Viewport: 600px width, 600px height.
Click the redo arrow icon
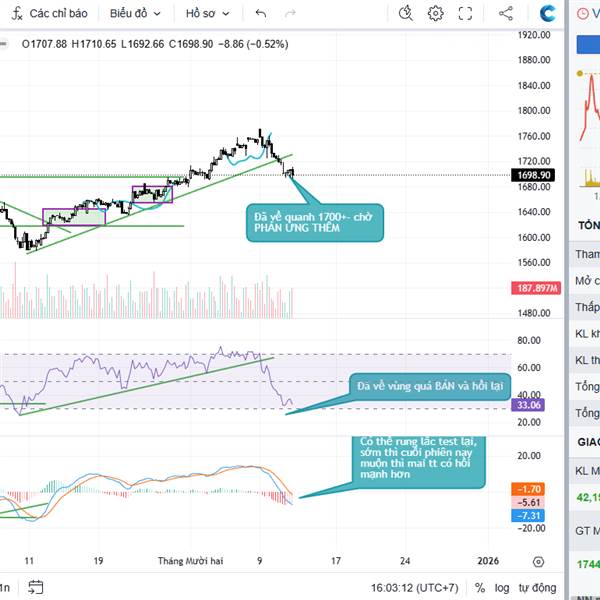pyautogui.click(x=290, y=14)
